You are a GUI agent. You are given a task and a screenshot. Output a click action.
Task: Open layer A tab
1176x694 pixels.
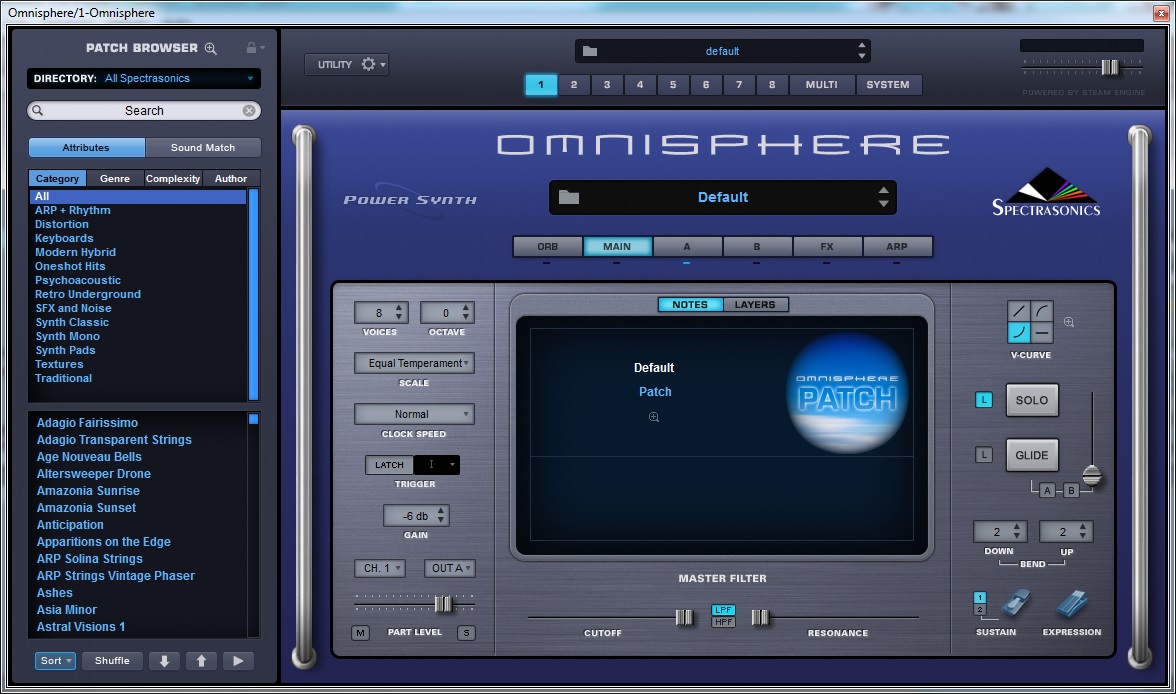[687, 247]
